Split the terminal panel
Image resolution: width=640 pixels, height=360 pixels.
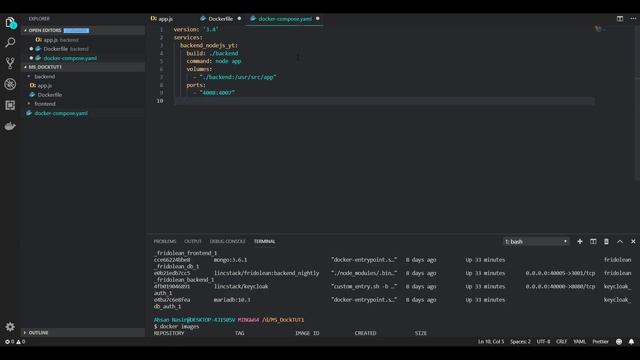click(x=593, y=242)
